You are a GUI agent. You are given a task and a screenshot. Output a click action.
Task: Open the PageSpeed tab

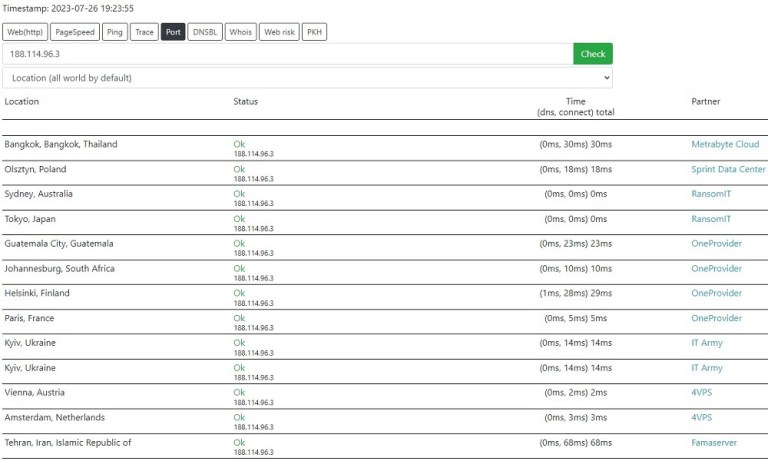[75, 32]
